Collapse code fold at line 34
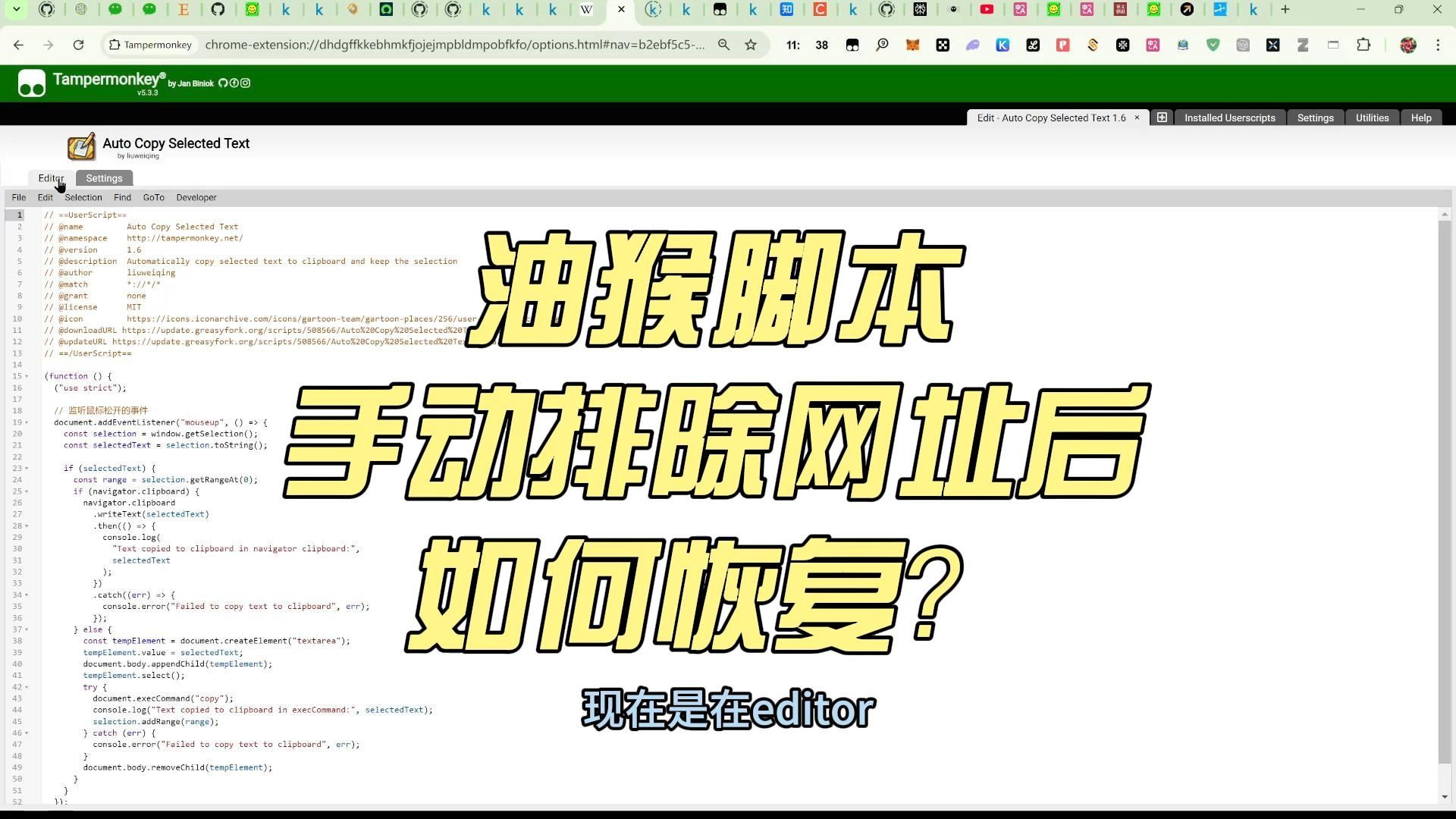This screenshot has width=1456, height=819. 27,595
